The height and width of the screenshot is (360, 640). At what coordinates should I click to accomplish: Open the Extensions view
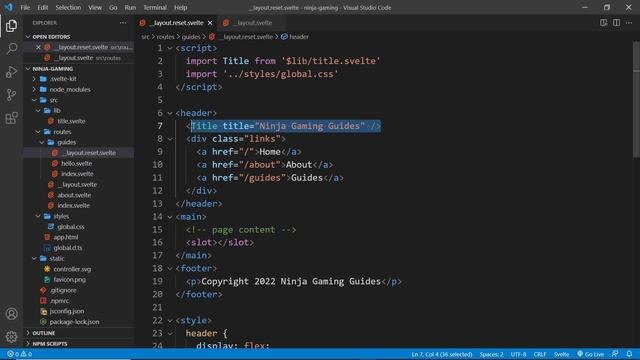(x=11, y=118)
